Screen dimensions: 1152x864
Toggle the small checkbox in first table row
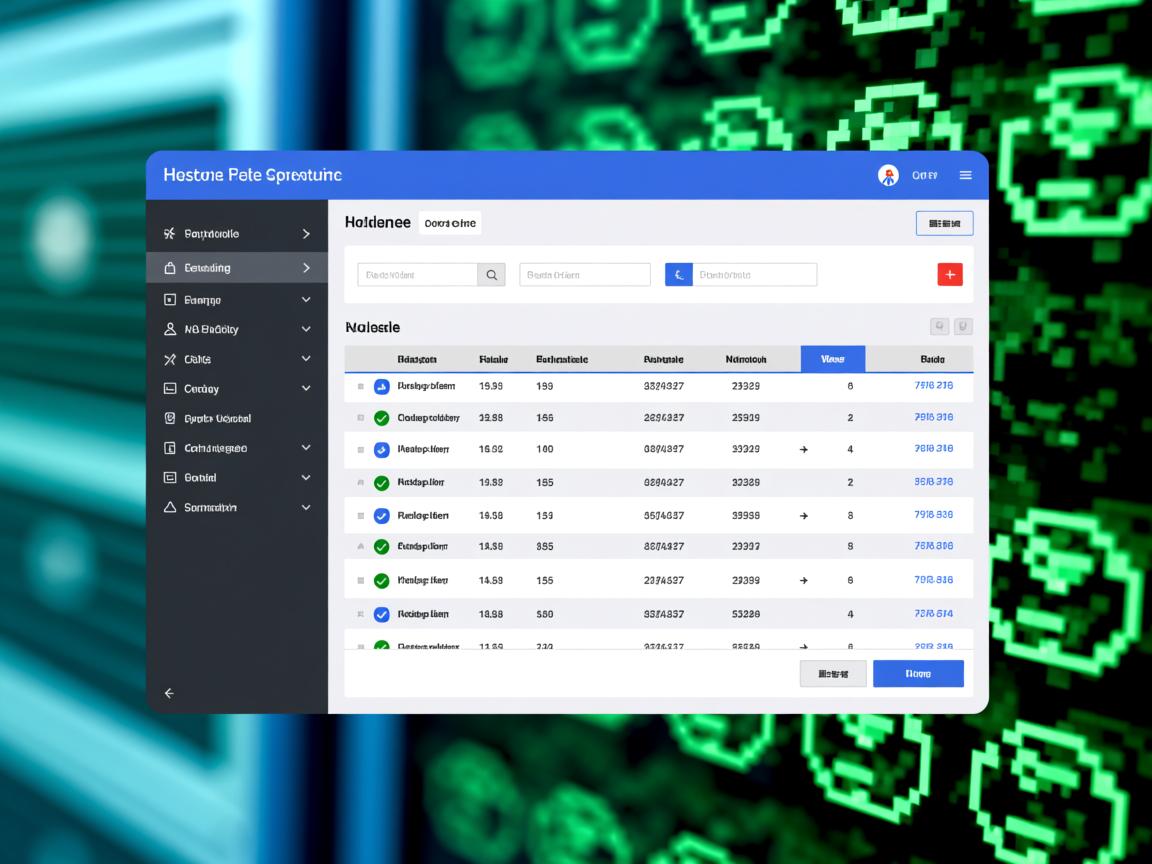click(360, 386)
